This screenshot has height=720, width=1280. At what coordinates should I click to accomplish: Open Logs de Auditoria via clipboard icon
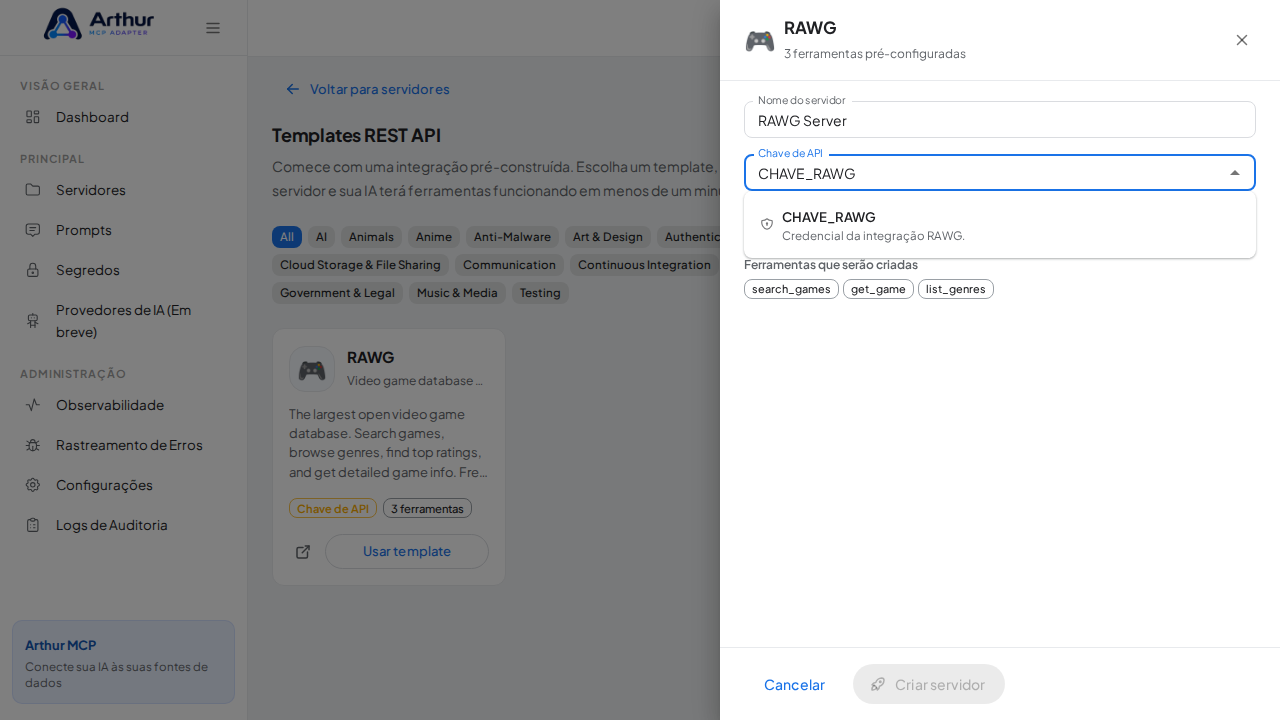33,525
